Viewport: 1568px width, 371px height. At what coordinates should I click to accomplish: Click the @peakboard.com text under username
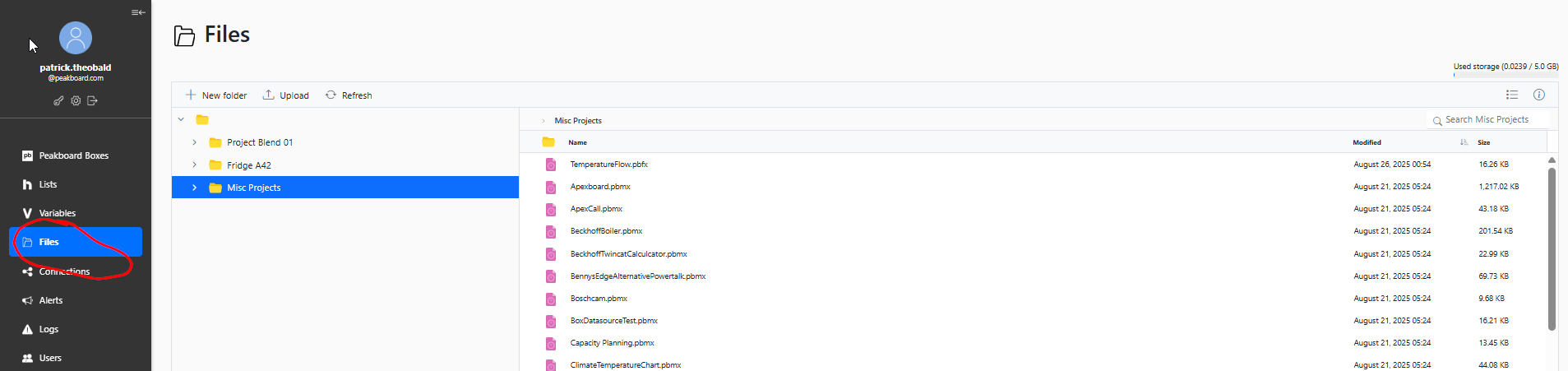pyautogui.click(x=76, y=78)
